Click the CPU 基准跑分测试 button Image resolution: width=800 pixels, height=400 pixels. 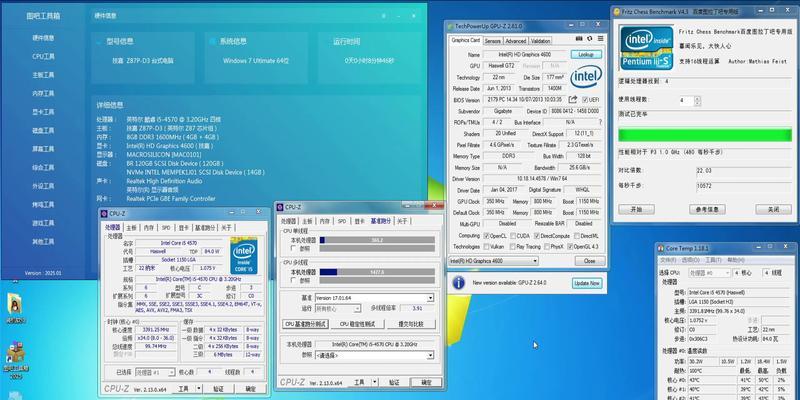(x=305, y=324)
